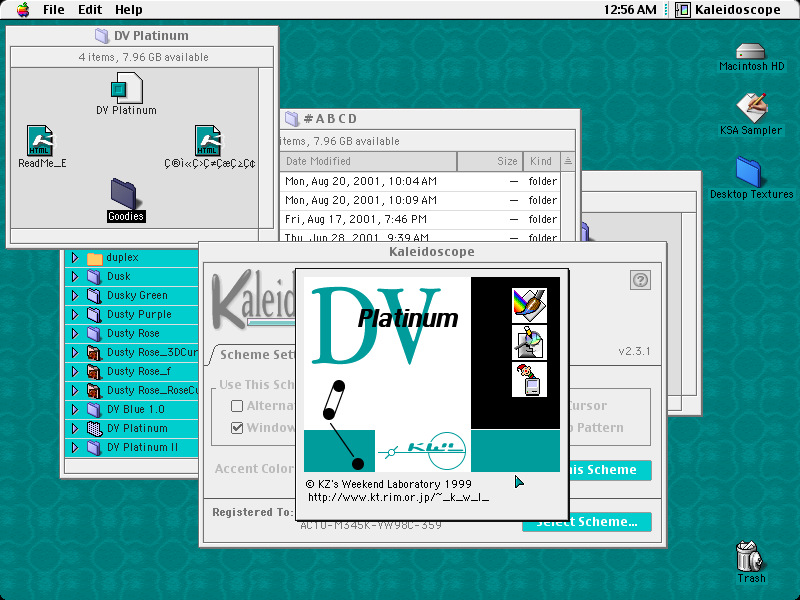The width and height of the screenshot is (800, 600).
Task: Expand the duplex folder row
Action: coord(75,258)
